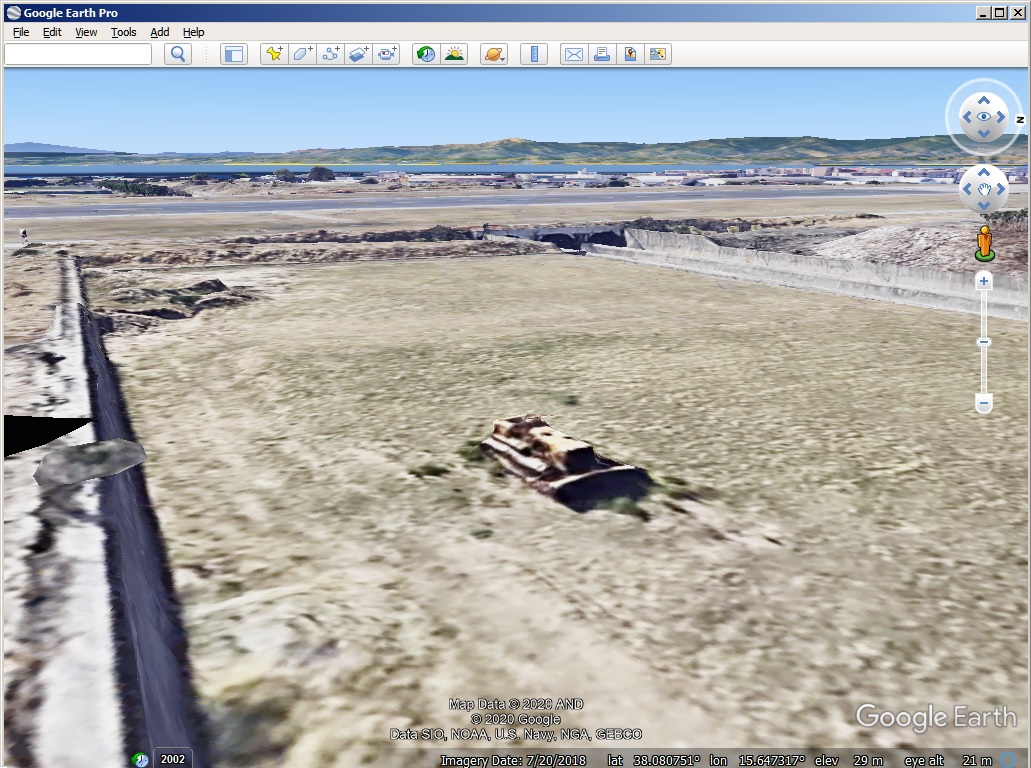Open the Add Path tool

click(x=329, y=53)
